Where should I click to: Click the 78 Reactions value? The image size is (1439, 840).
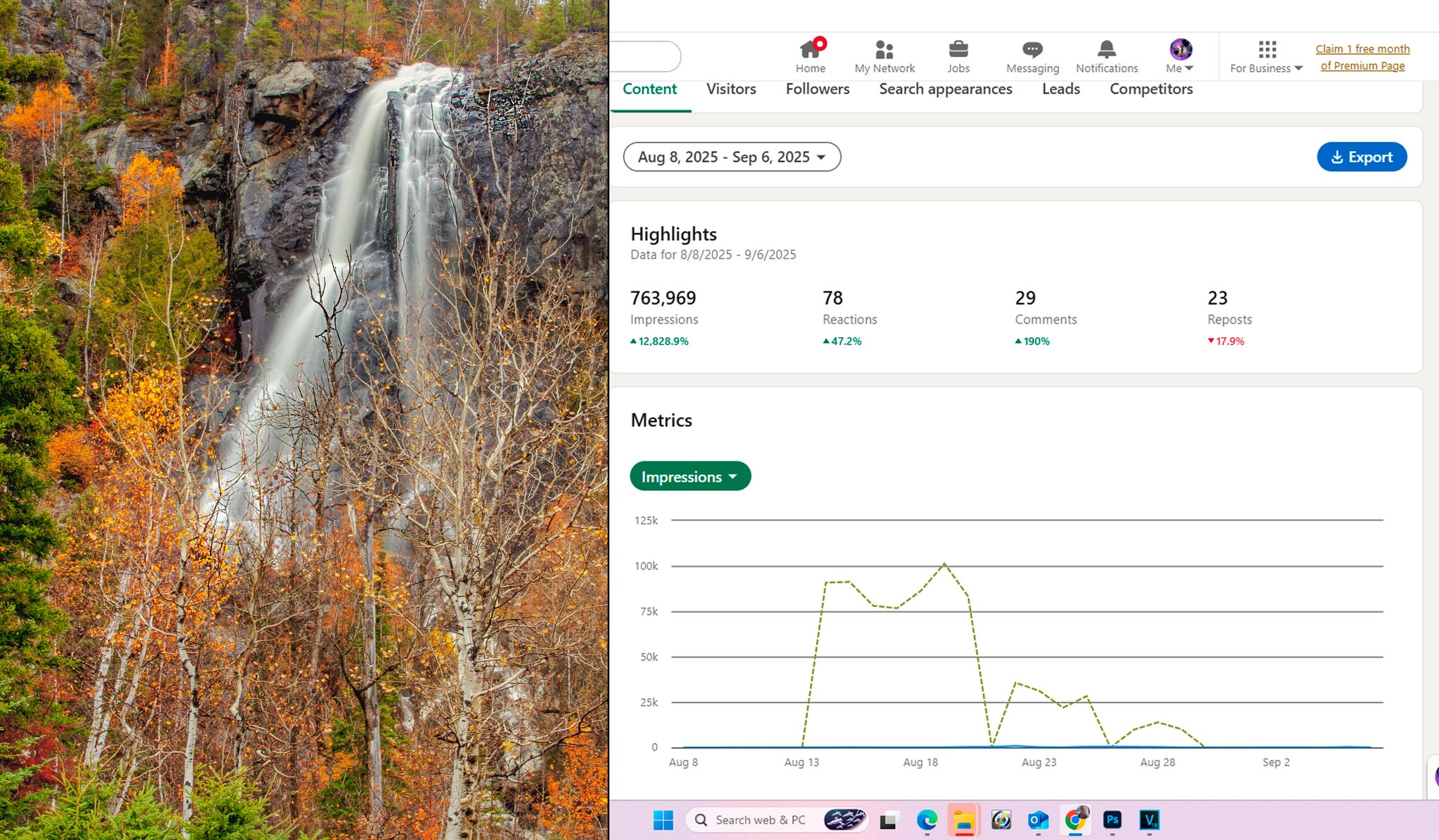point(833,298)
